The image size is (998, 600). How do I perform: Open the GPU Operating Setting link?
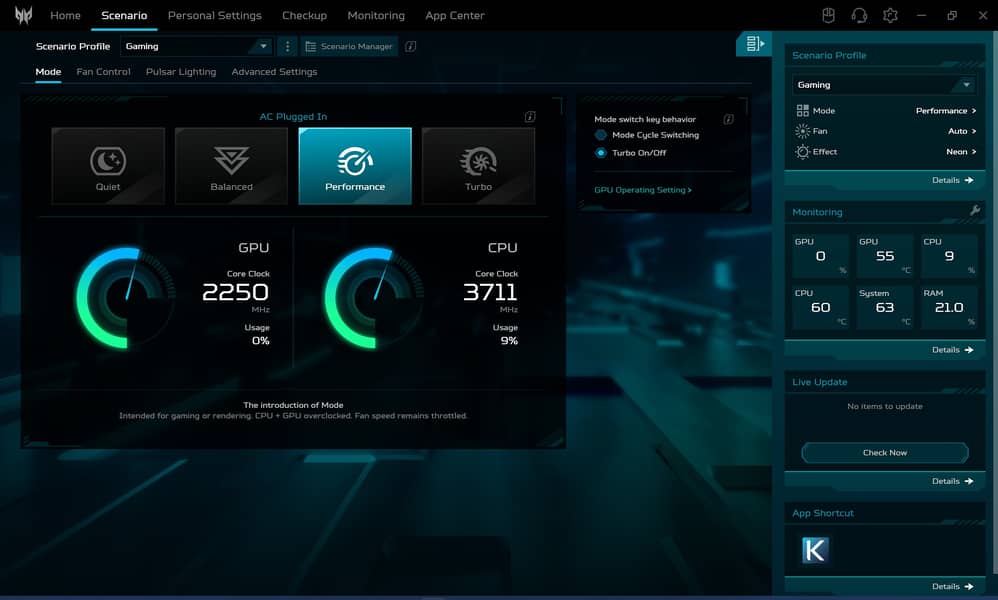(x=643, y=190)
